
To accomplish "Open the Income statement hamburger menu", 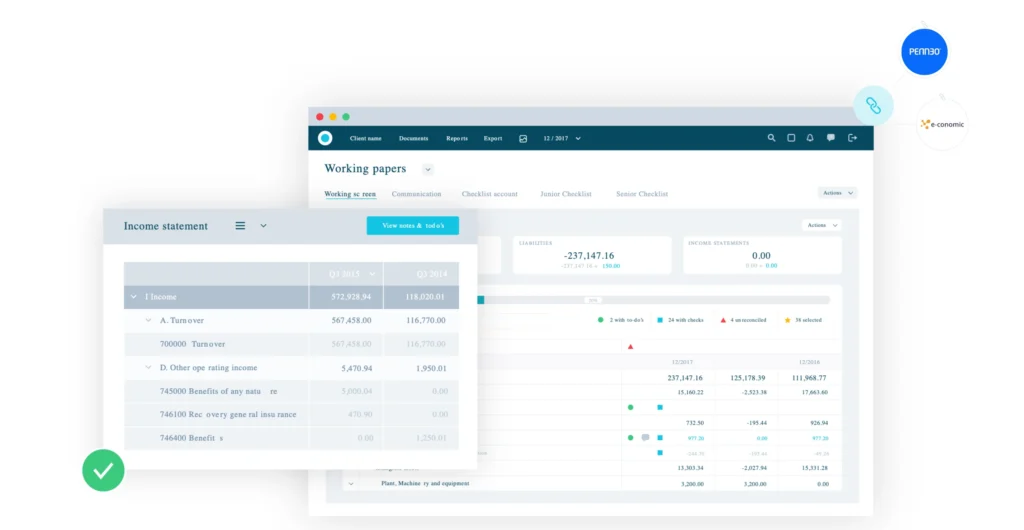I will pyautogui.click(x=240, y=226).
